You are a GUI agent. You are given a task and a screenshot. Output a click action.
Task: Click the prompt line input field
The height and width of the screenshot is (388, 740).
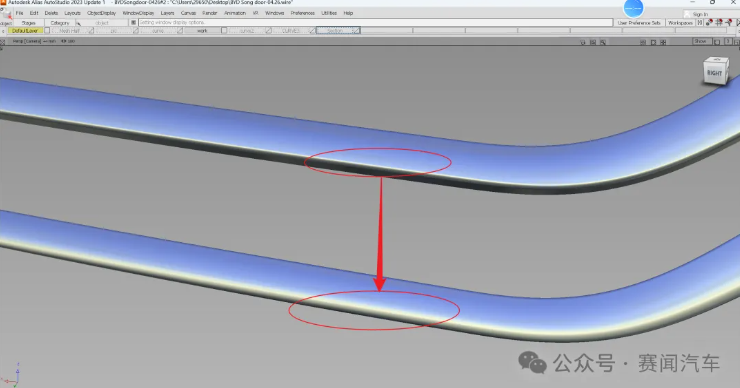(x=375, y=22)
